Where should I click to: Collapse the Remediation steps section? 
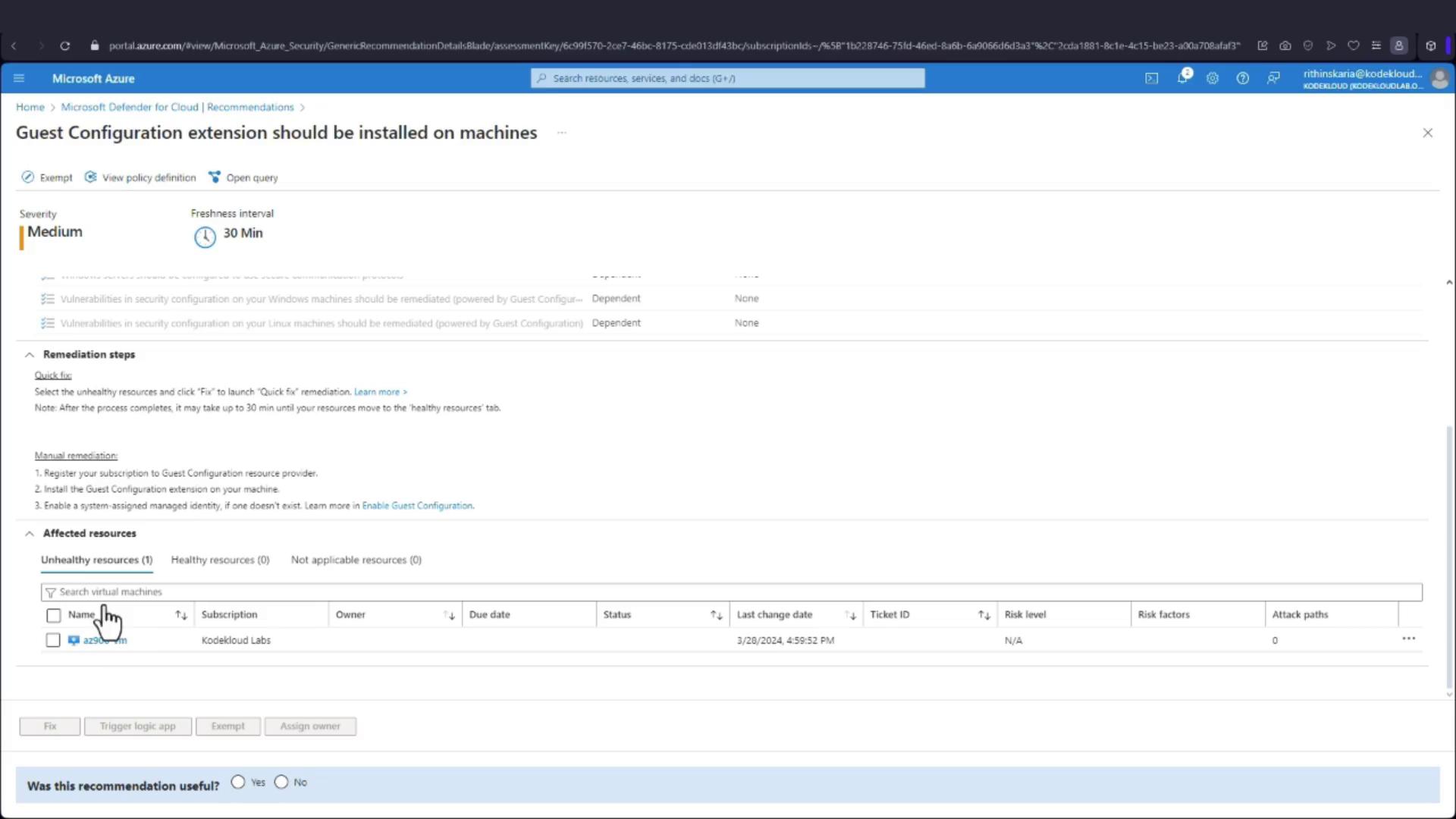pos(30,354)
